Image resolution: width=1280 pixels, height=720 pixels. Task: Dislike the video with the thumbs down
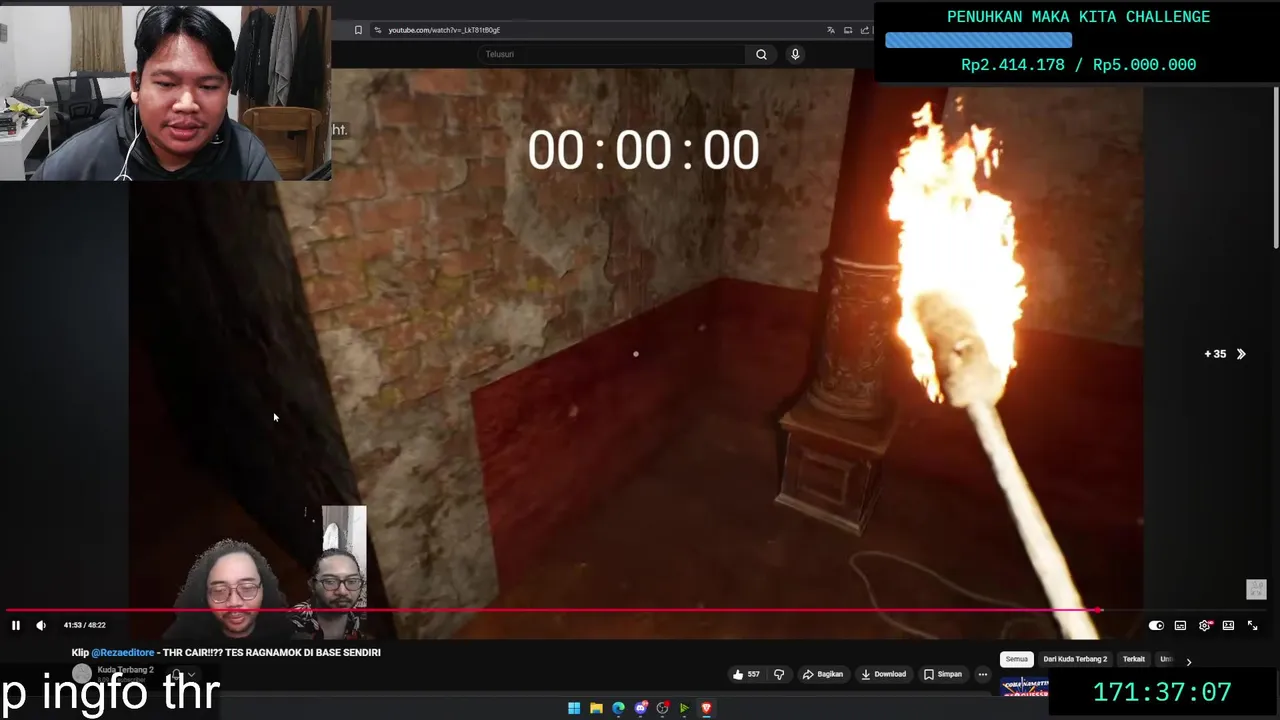(x=779, y=674)
